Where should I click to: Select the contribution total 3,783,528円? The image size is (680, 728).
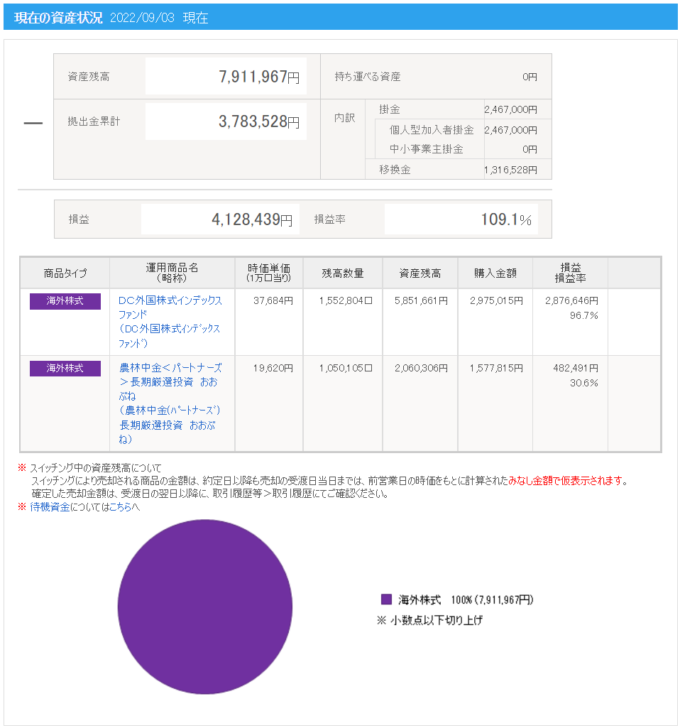point(259,122)
